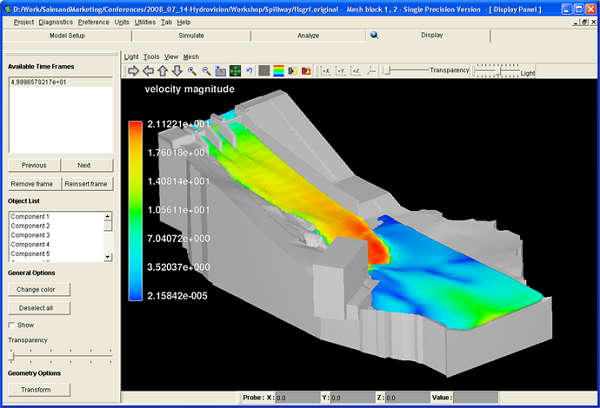This screenshot has width=600, height=408.
Task: Open the Utilities menu
Action: tap(145, 22)
